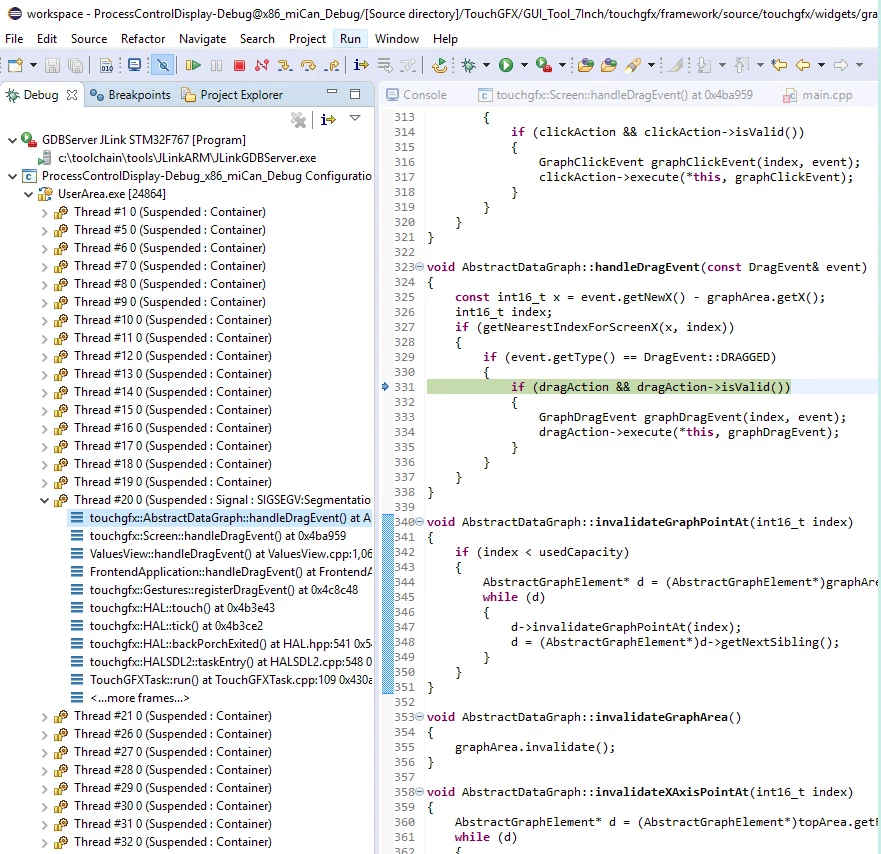Click the green Run button

506,65
